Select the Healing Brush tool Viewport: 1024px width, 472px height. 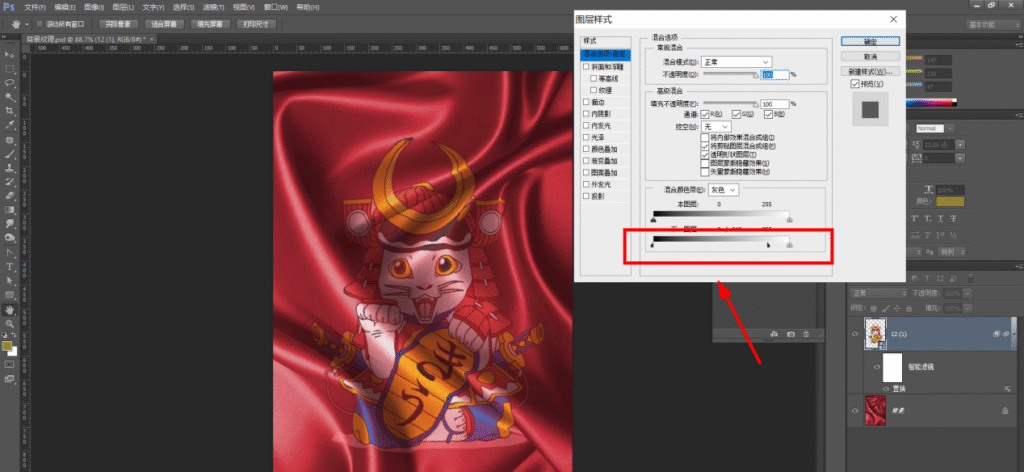(x=10, y=140)
